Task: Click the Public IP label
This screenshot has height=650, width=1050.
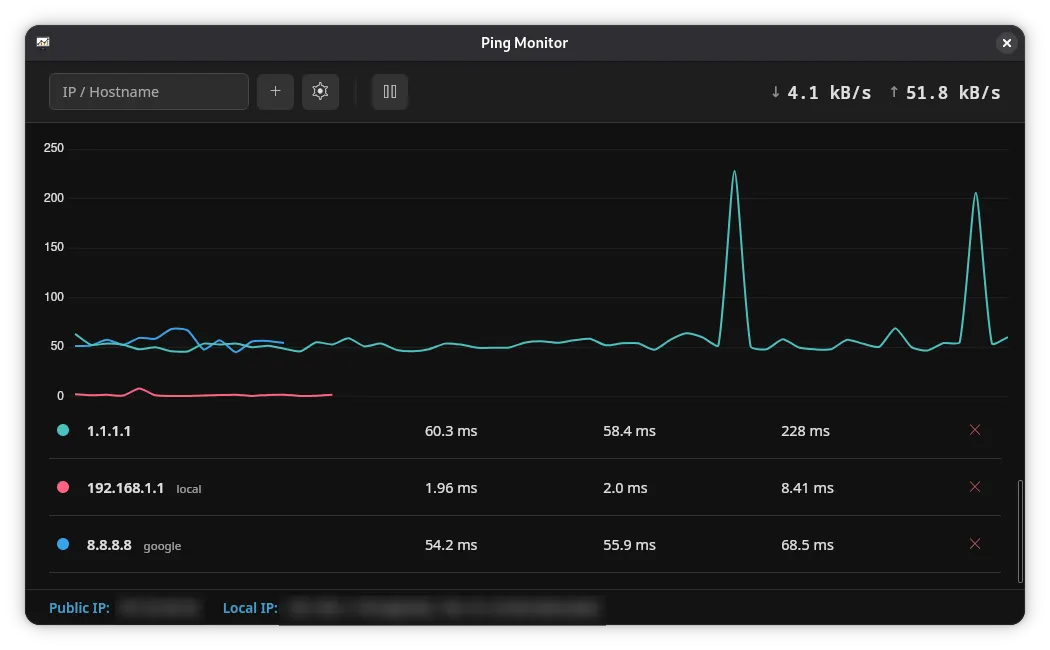Action: coord(79,608)
